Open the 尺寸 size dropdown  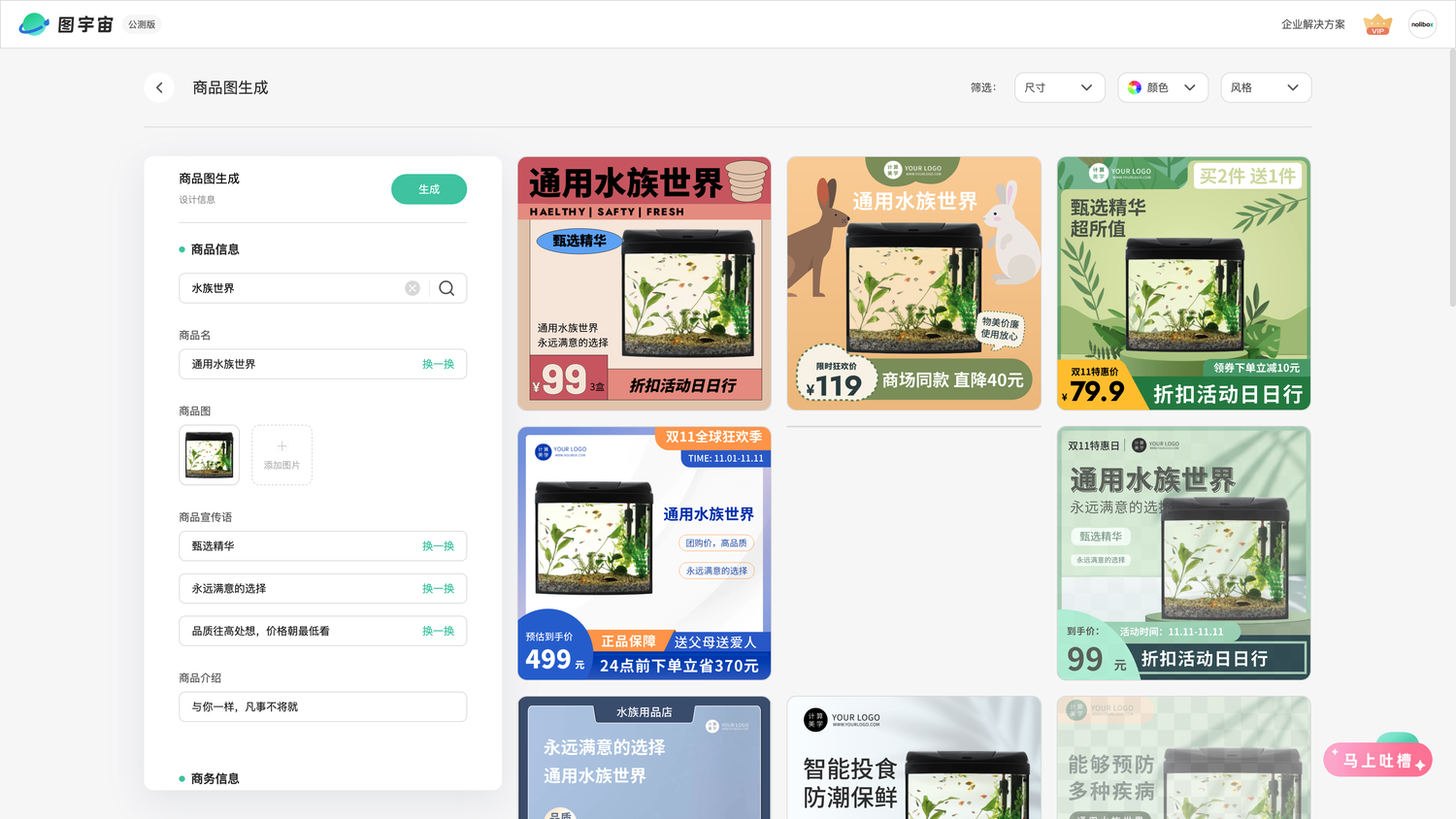1059,87
